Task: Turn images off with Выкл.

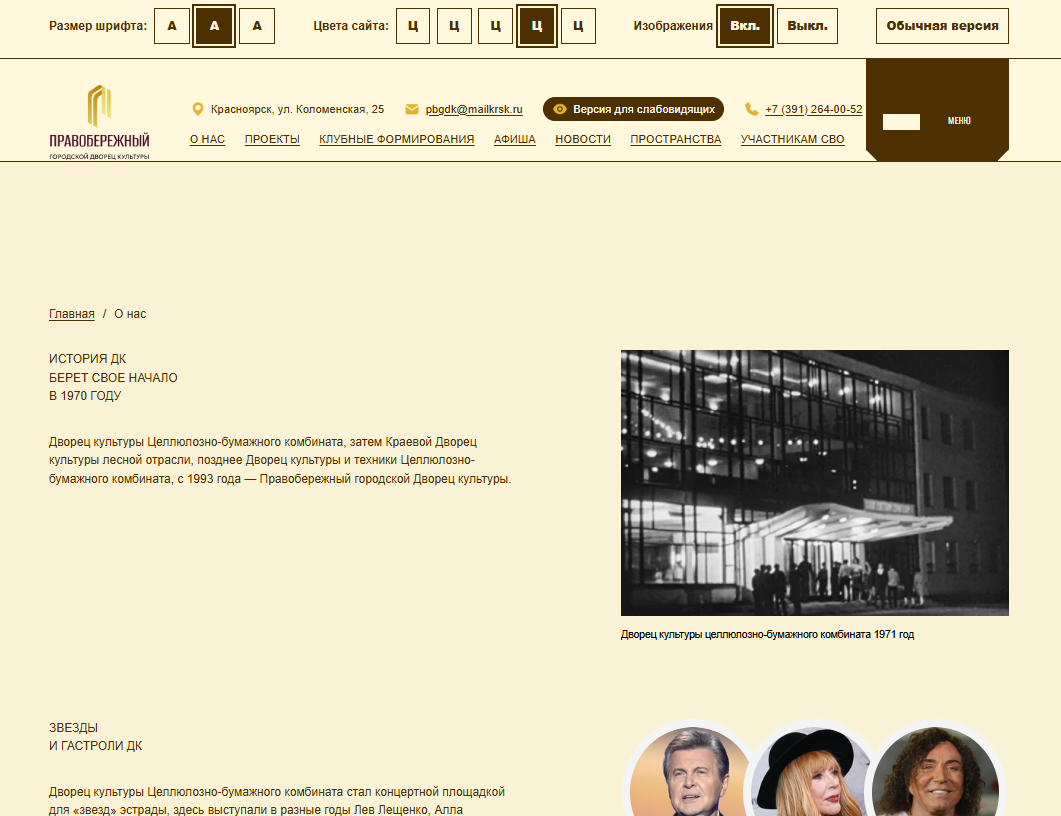Action: tap(807, 26)
